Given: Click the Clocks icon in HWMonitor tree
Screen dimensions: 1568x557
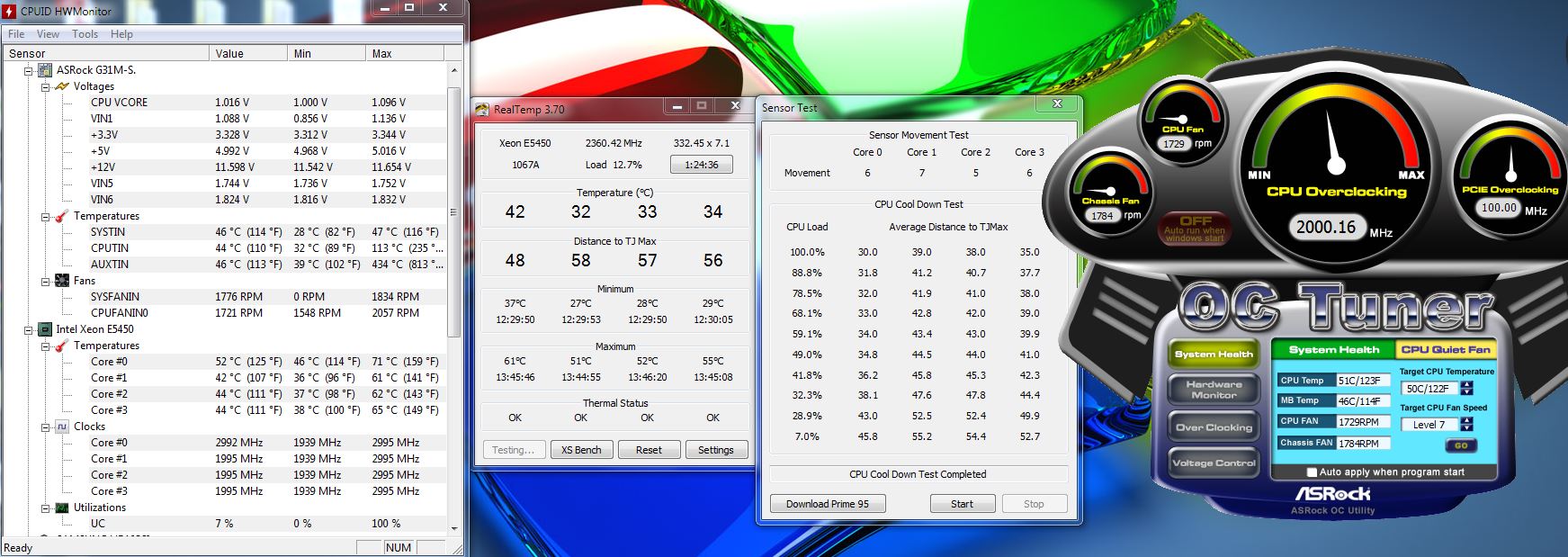Looking at the screenshot, I should pos(62,427).
